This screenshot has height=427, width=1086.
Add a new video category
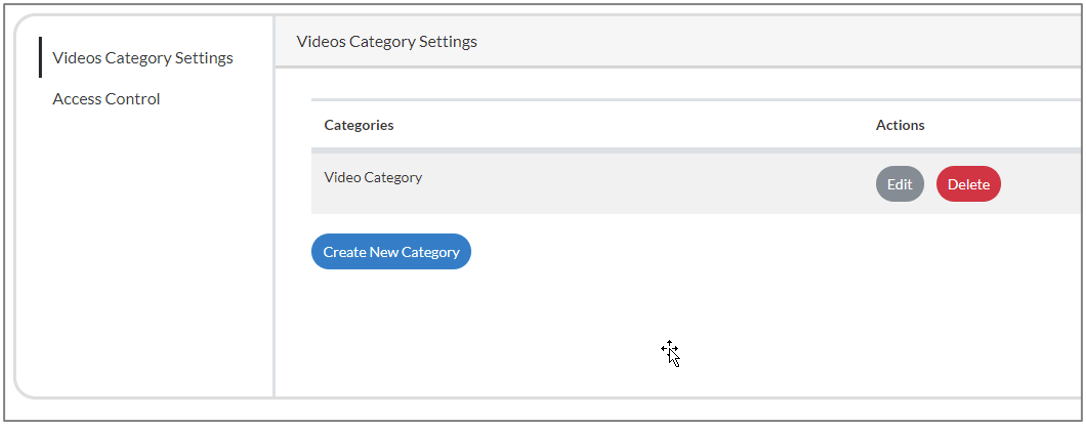(x=391, y=252)
